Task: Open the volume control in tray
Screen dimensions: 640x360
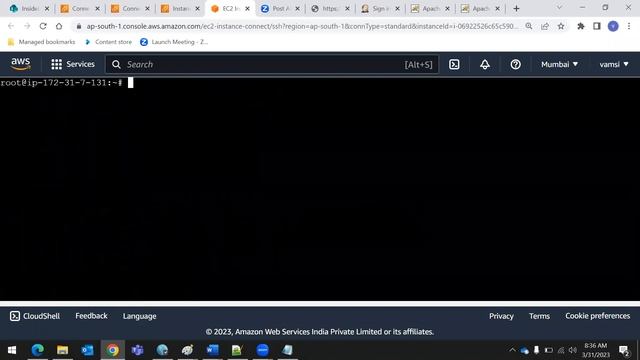Action: [573, 350]
